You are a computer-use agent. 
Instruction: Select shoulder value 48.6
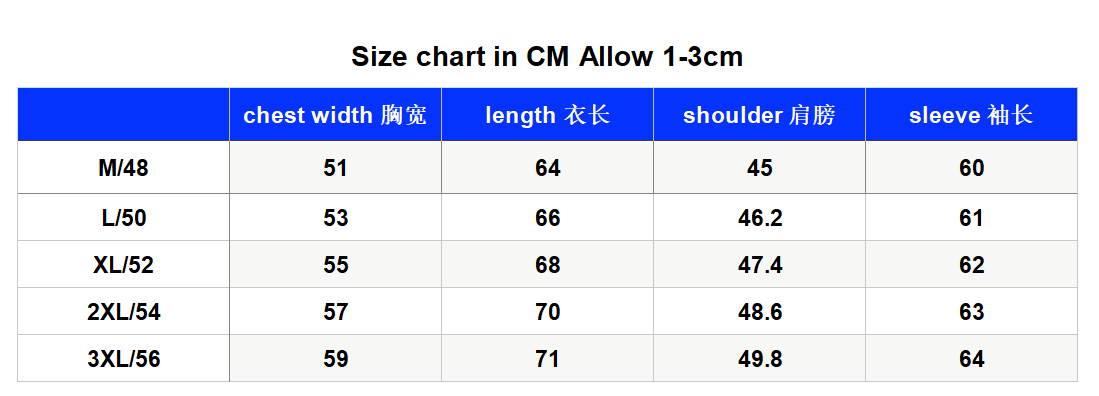tap(760, 312)
